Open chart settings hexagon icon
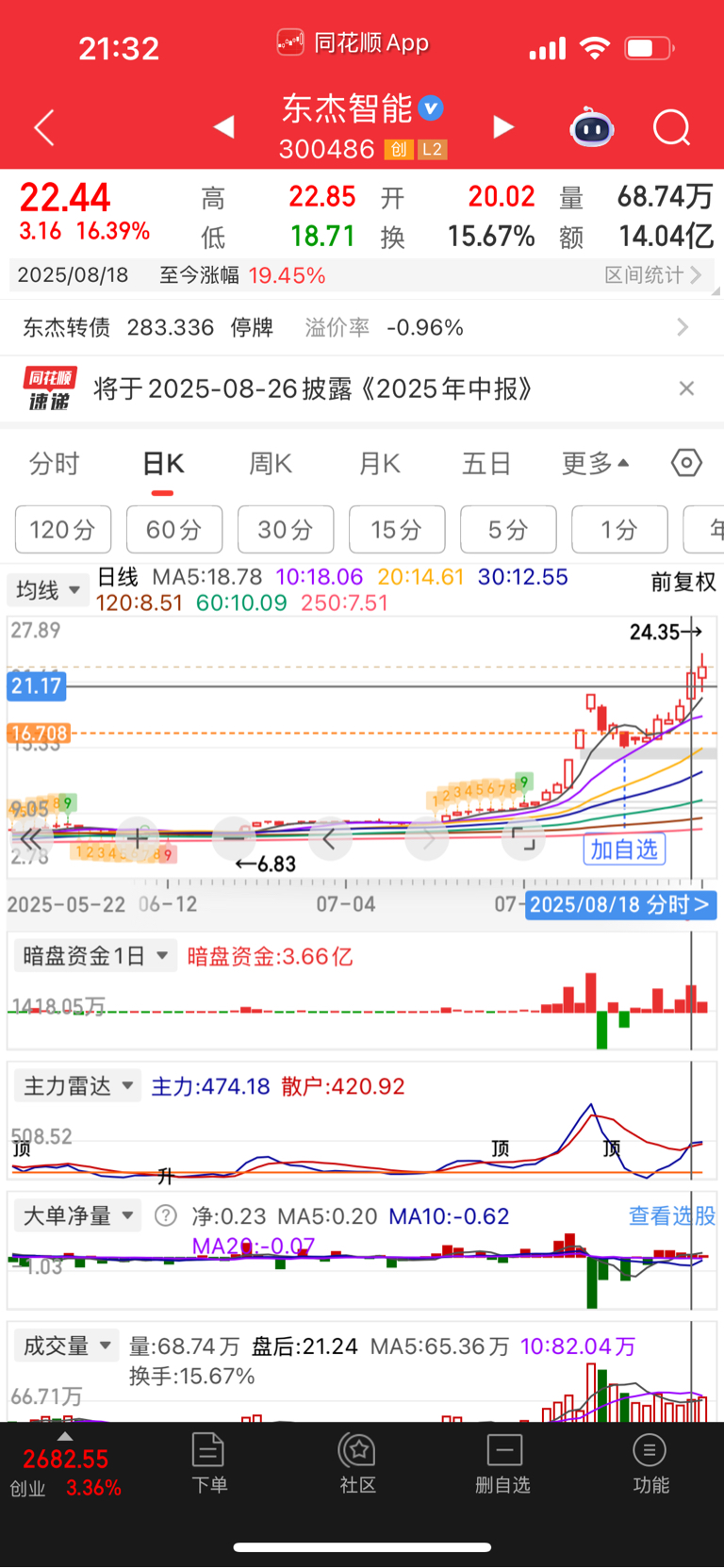This screenshot has height=1568, width=724. tap(686, 463)
